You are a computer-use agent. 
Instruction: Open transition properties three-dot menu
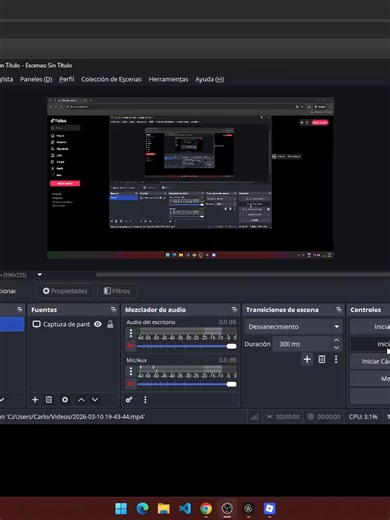(336, 359)
